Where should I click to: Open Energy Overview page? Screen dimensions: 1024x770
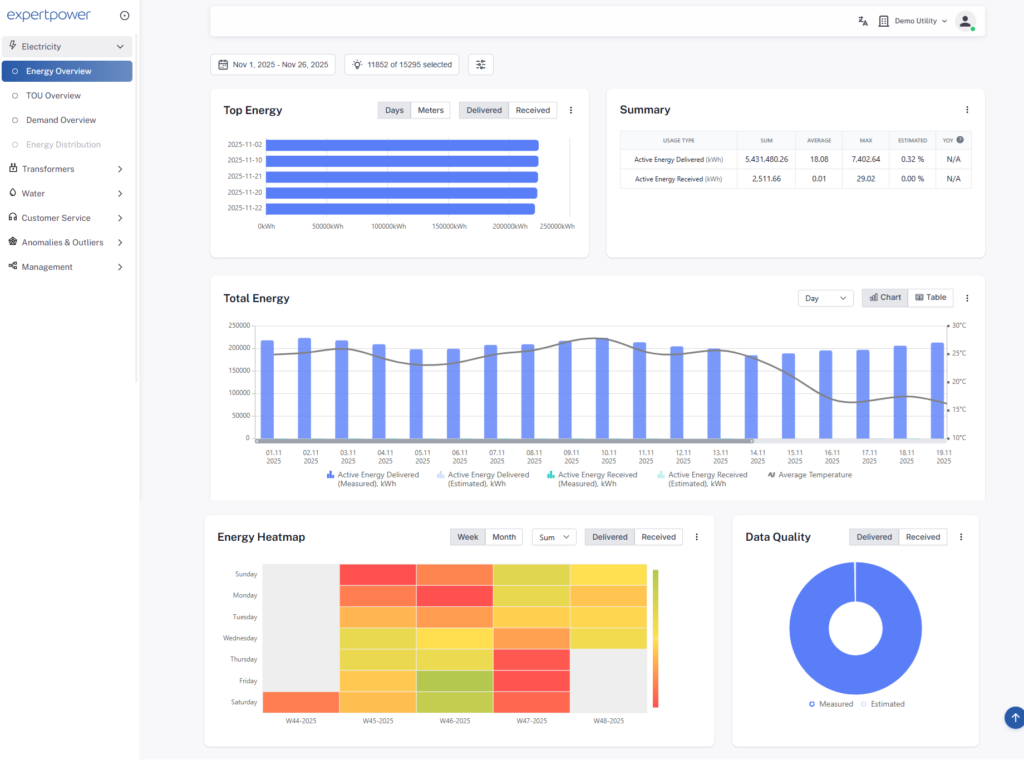click(x=67, y=71)
